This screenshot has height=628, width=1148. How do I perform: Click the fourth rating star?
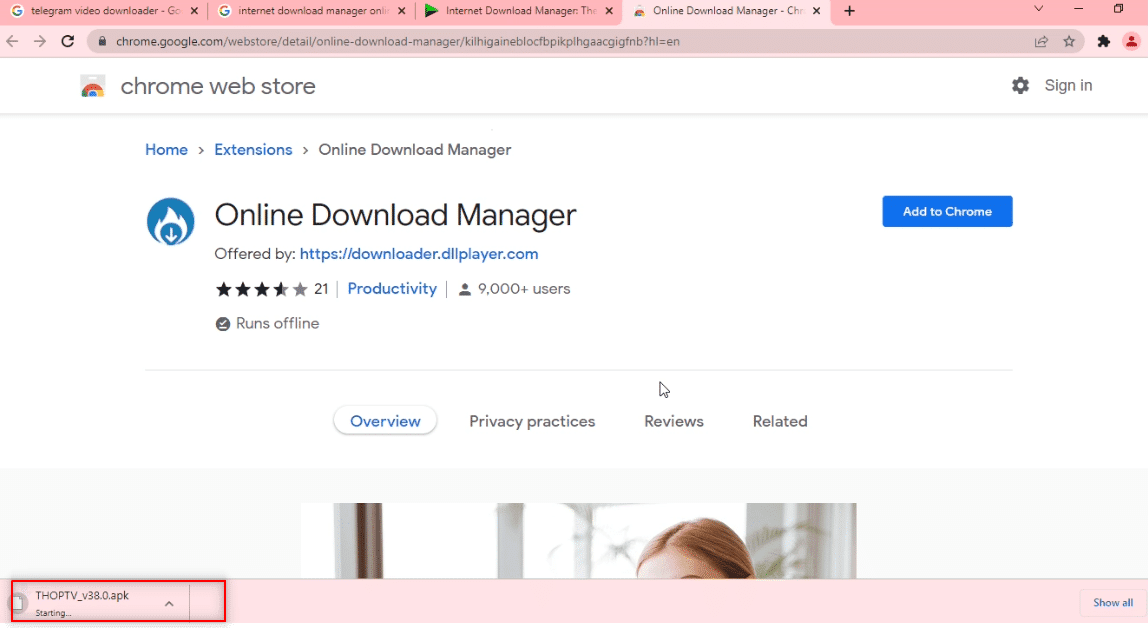click(x=280, y=288)
